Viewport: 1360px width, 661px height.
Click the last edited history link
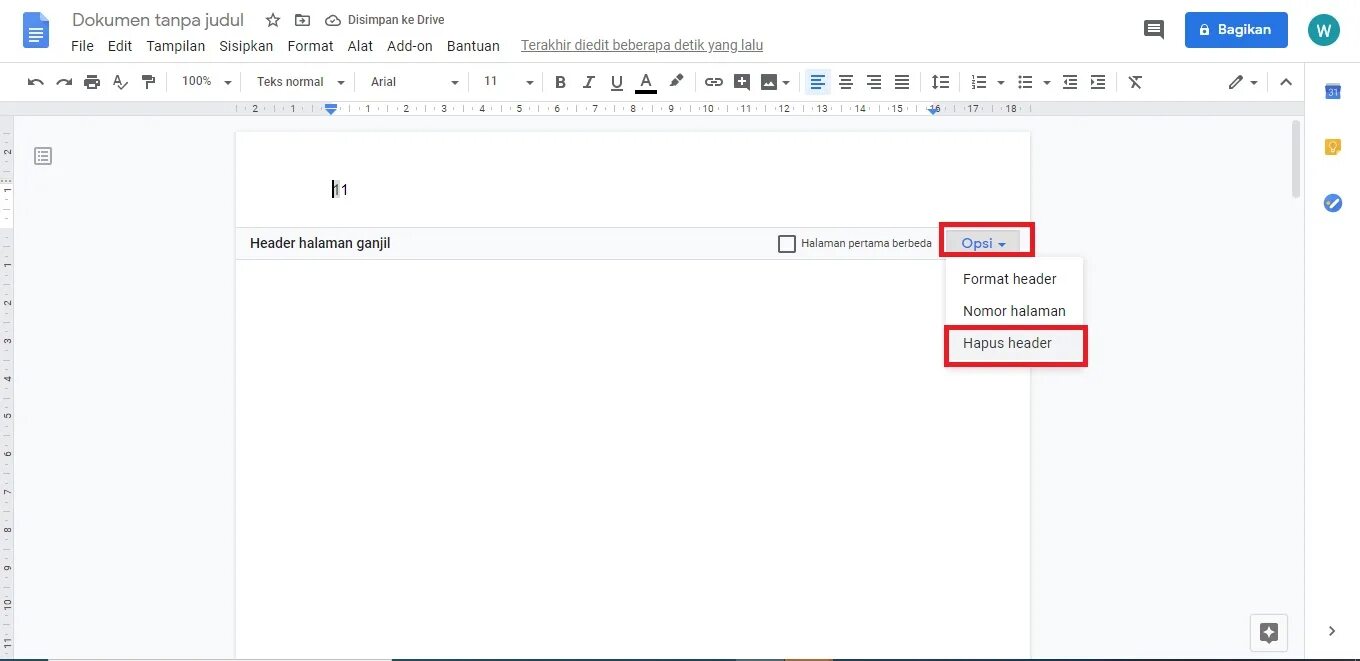tap(642, 46)
